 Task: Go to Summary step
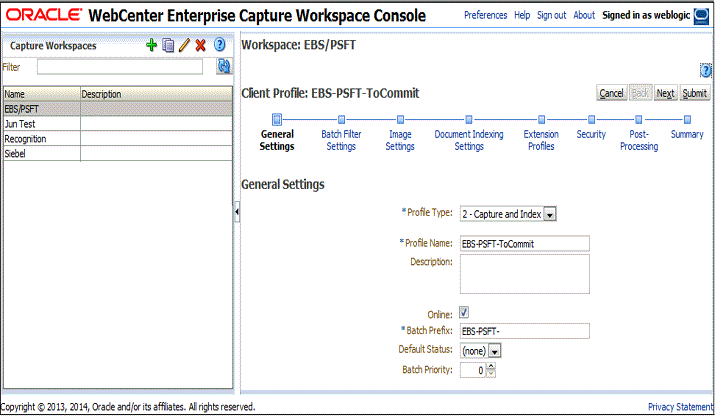pos(687,134)
